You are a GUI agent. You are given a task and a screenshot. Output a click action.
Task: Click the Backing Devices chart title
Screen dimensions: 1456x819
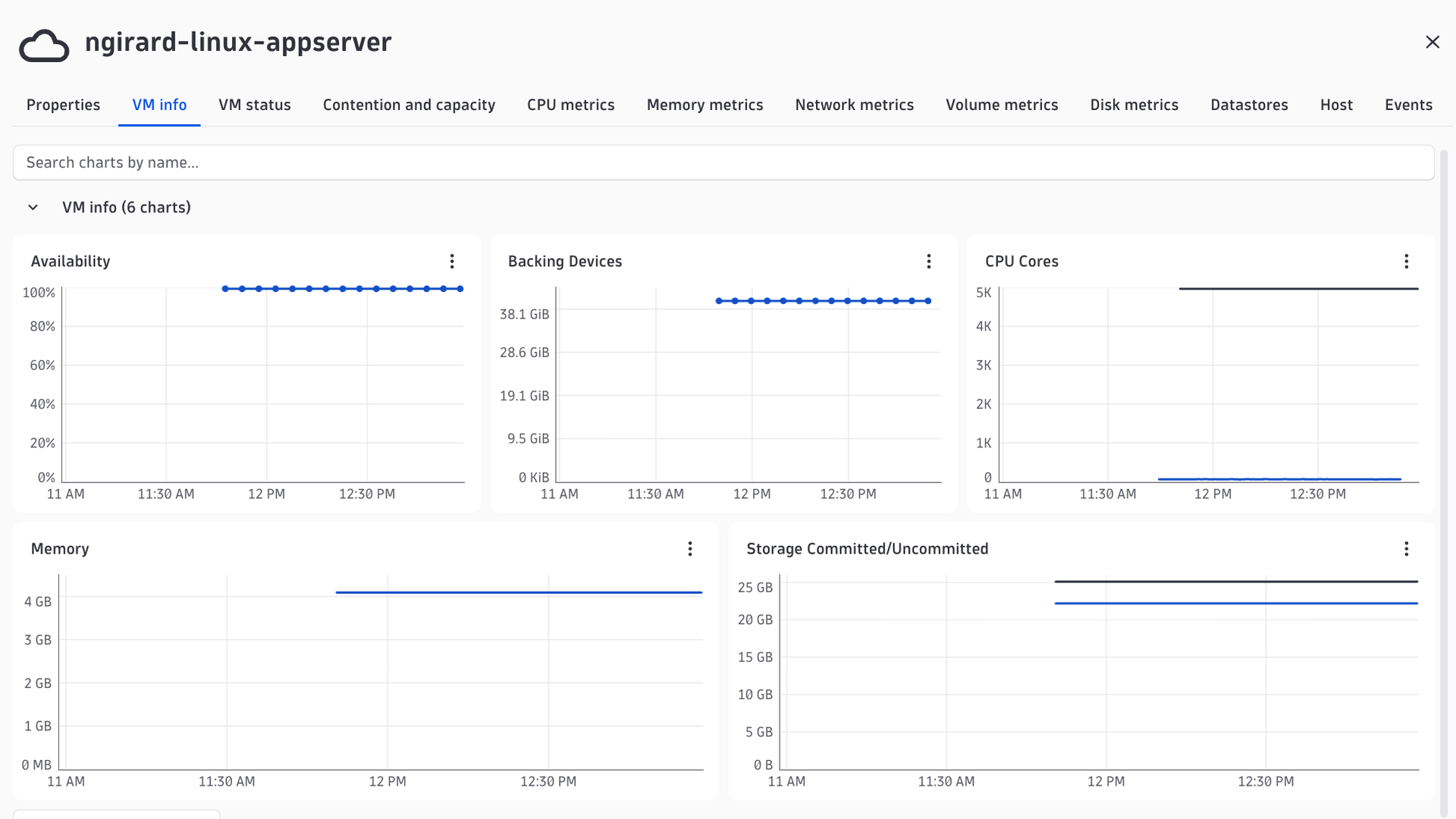565,262
